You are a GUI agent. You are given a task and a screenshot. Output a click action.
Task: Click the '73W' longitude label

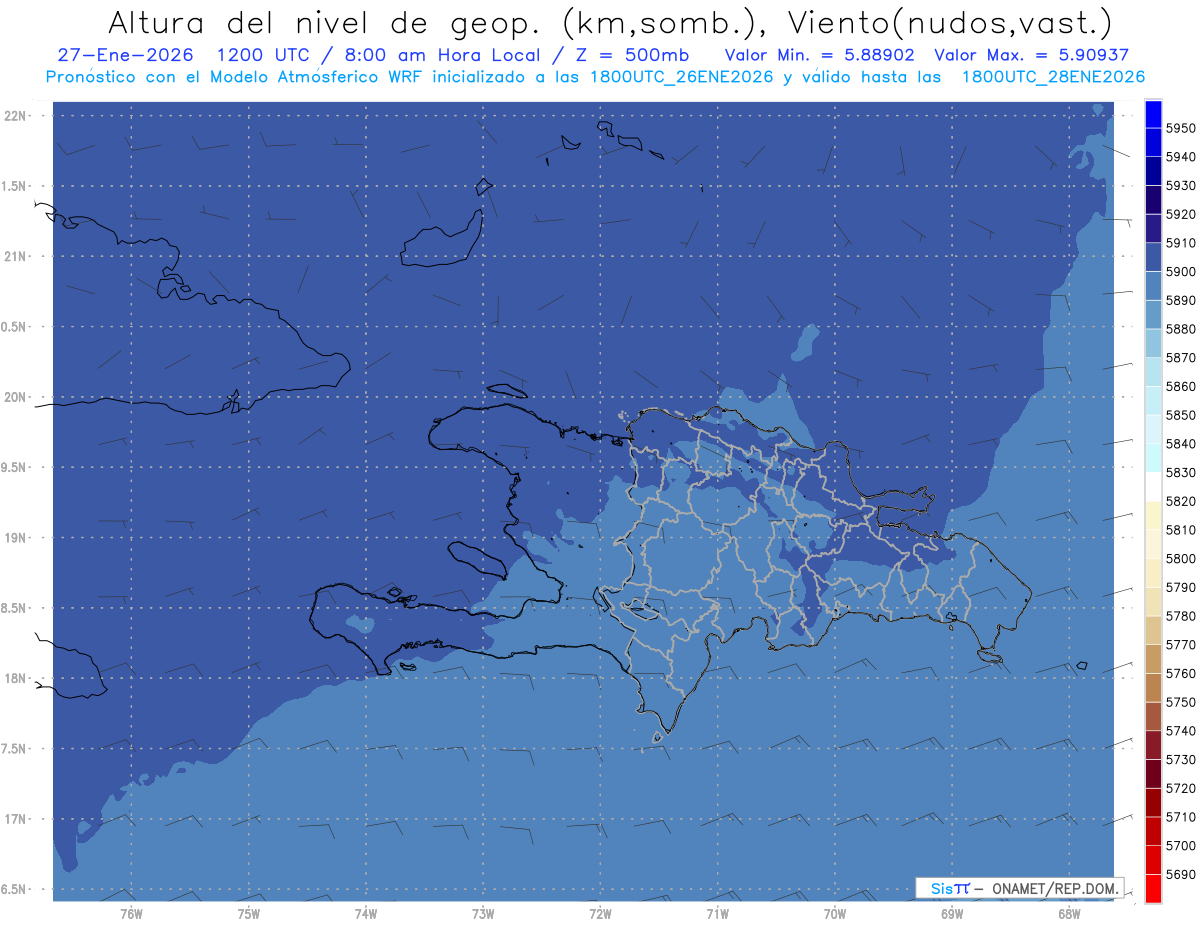pyautogui.click(x=483, y=913)
